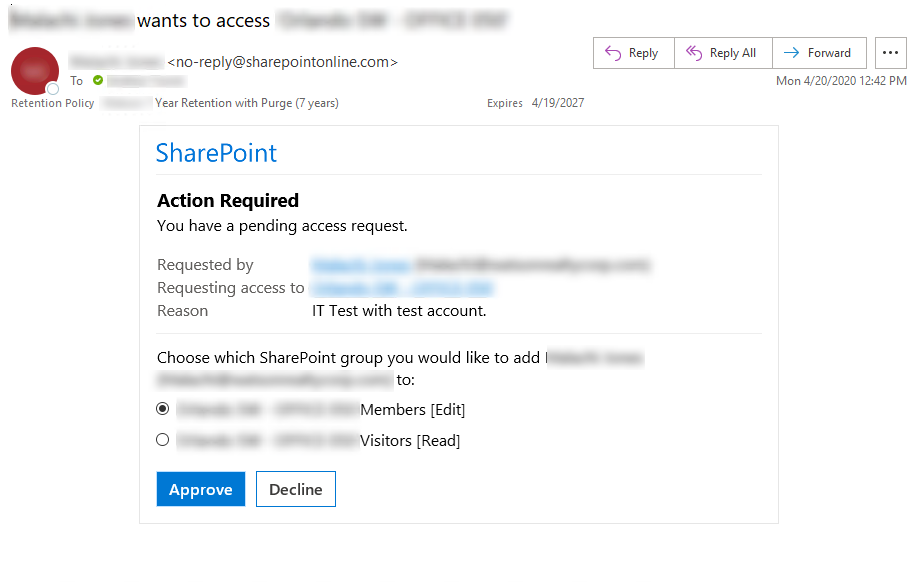
Task: Click the Reply All double-arrow icon
Action: point(695,52)
